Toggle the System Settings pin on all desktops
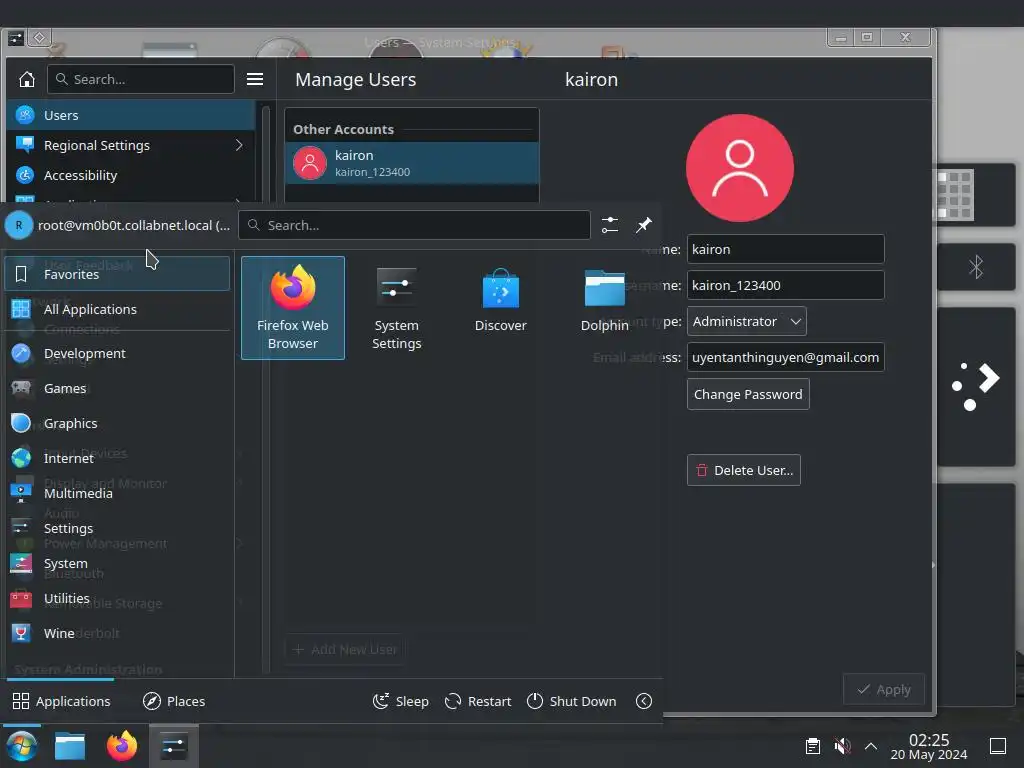The width and height of the screenshot is (1024, 768). click(39, 38)
